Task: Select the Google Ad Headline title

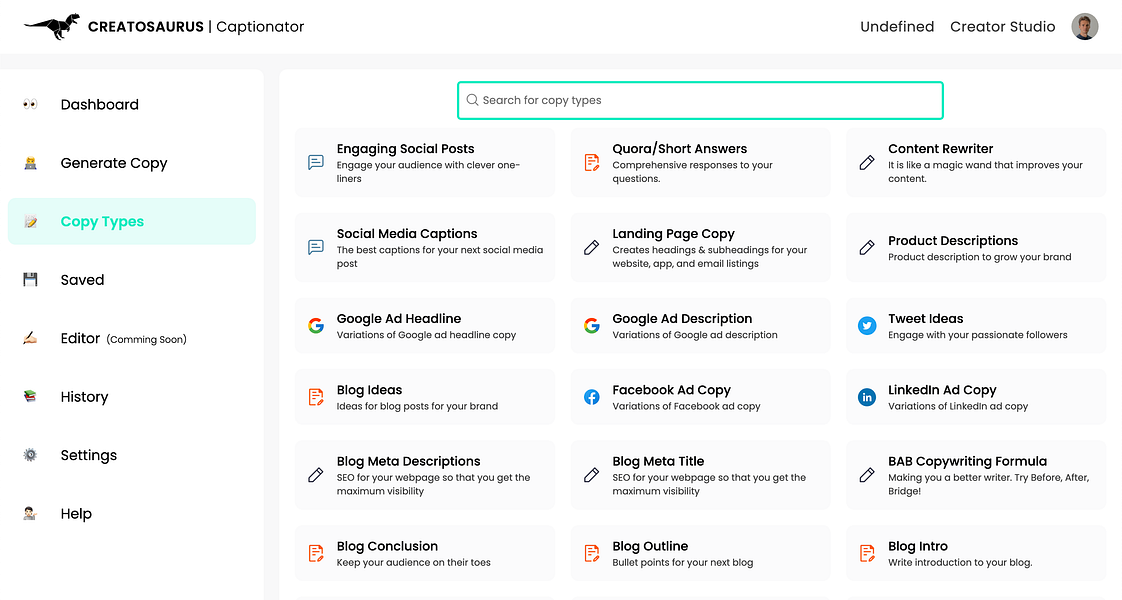Action: 399,319
